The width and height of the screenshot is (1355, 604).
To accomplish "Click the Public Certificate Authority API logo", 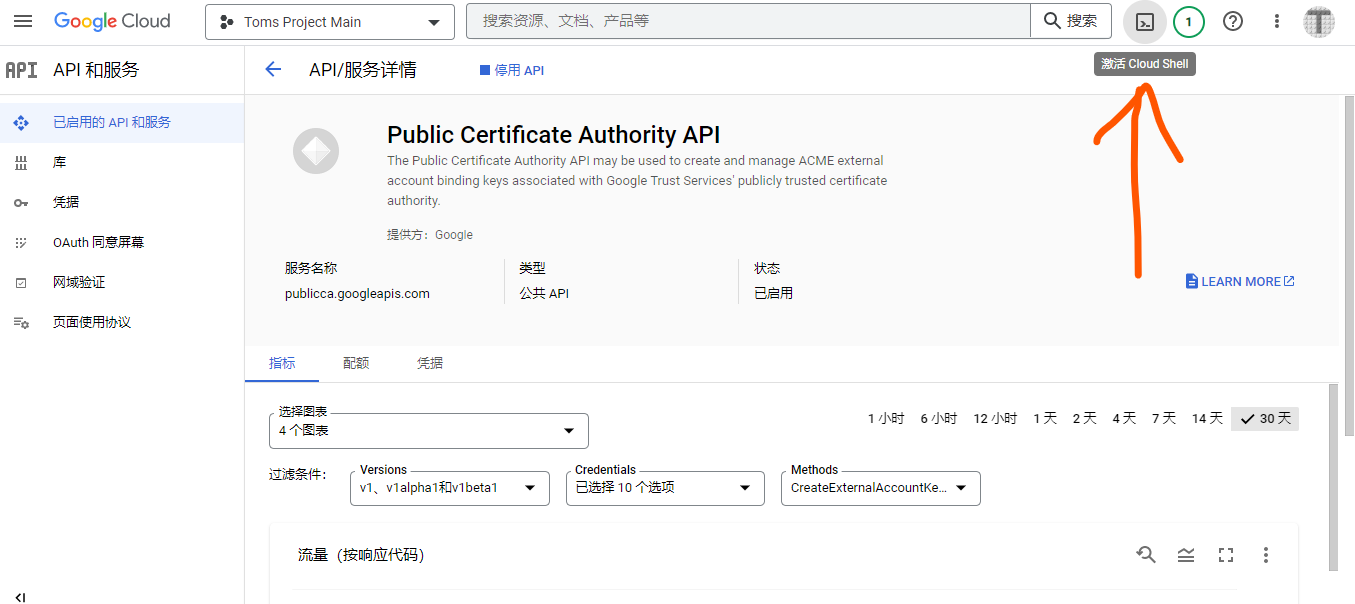I will (316, 152).
